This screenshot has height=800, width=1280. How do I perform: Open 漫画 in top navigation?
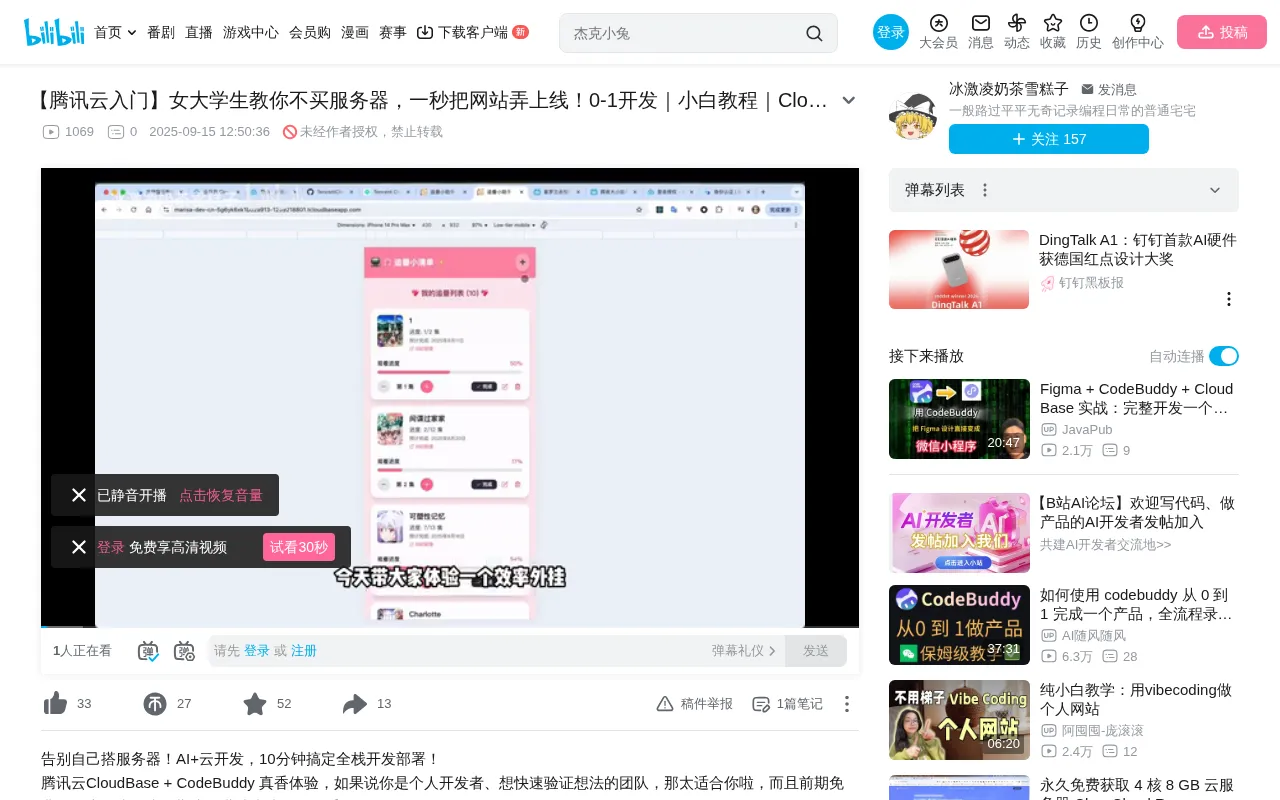(x=355, y=32)
